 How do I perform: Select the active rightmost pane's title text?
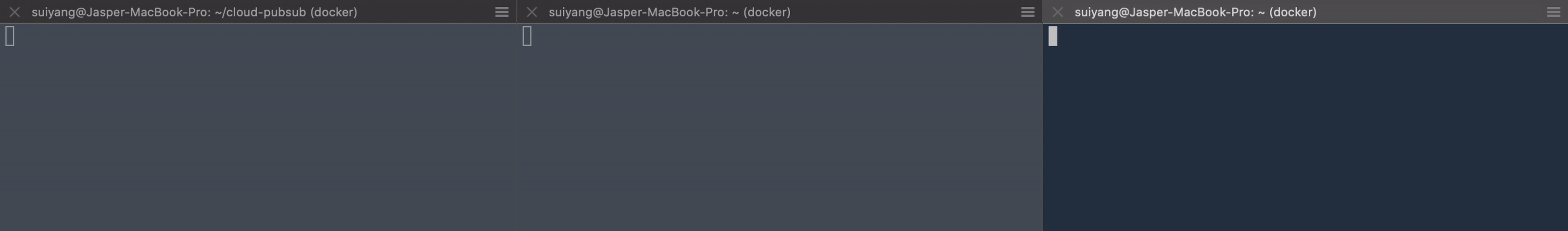click(1195, 12)
